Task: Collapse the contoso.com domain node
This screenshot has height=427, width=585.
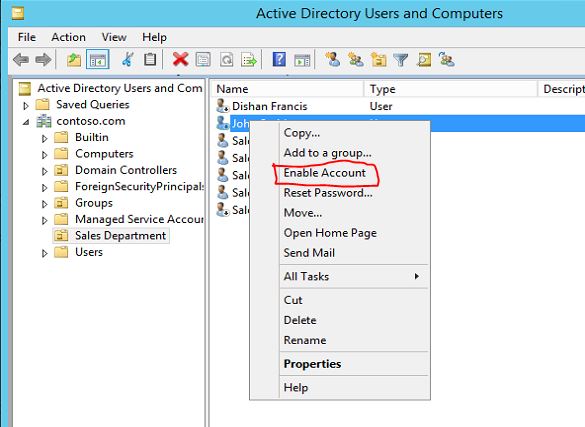Action: [x=26, y=122]
